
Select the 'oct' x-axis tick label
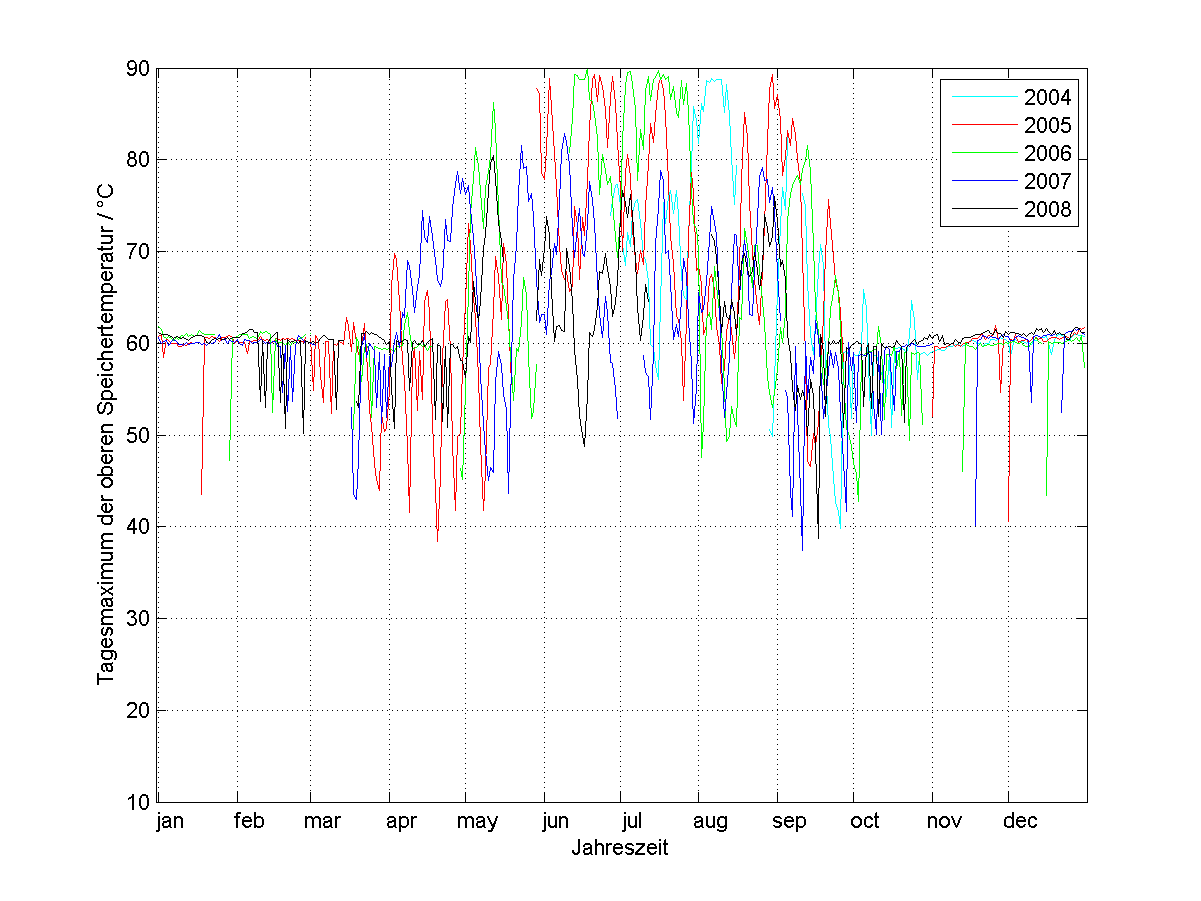click(x=865, y=822)
